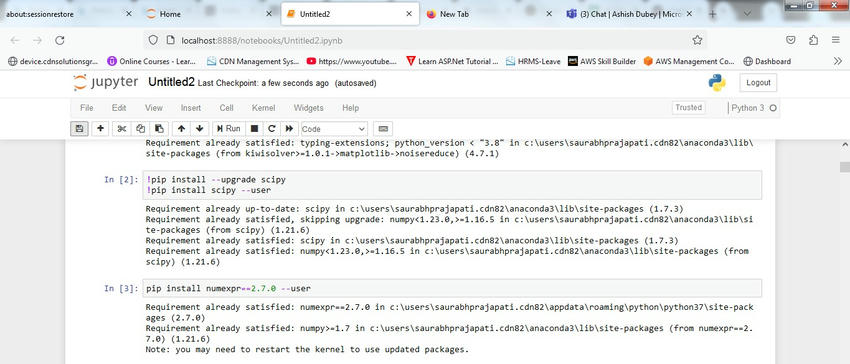Interrupt the kernel with stop icon
This screenshot has width=850, height=364.
[x=254, y=129]
